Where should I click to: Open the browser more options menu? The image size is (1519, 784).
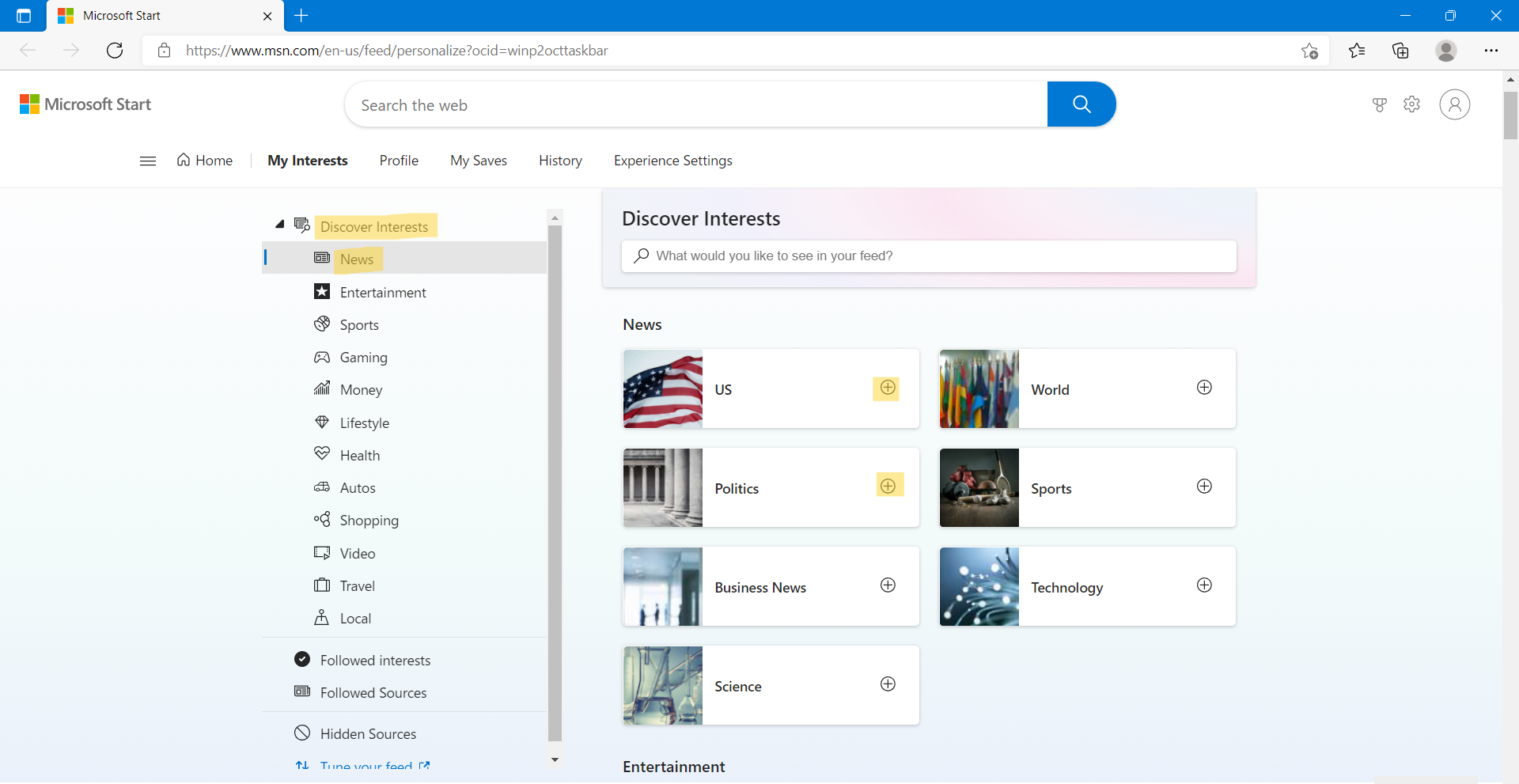point(1492,50)
